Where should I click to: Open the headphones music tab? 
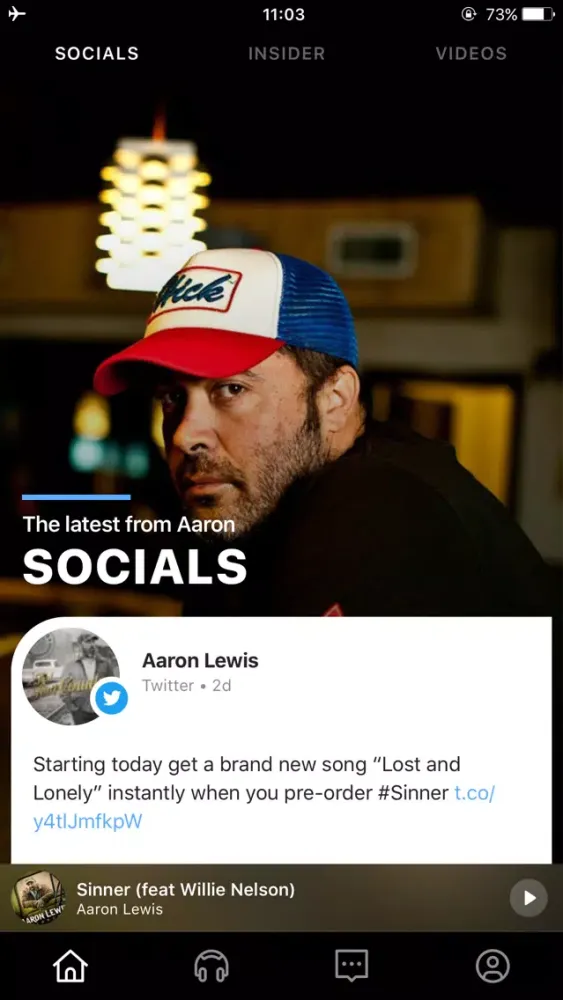pyautogui.click(x=211, y=966)
